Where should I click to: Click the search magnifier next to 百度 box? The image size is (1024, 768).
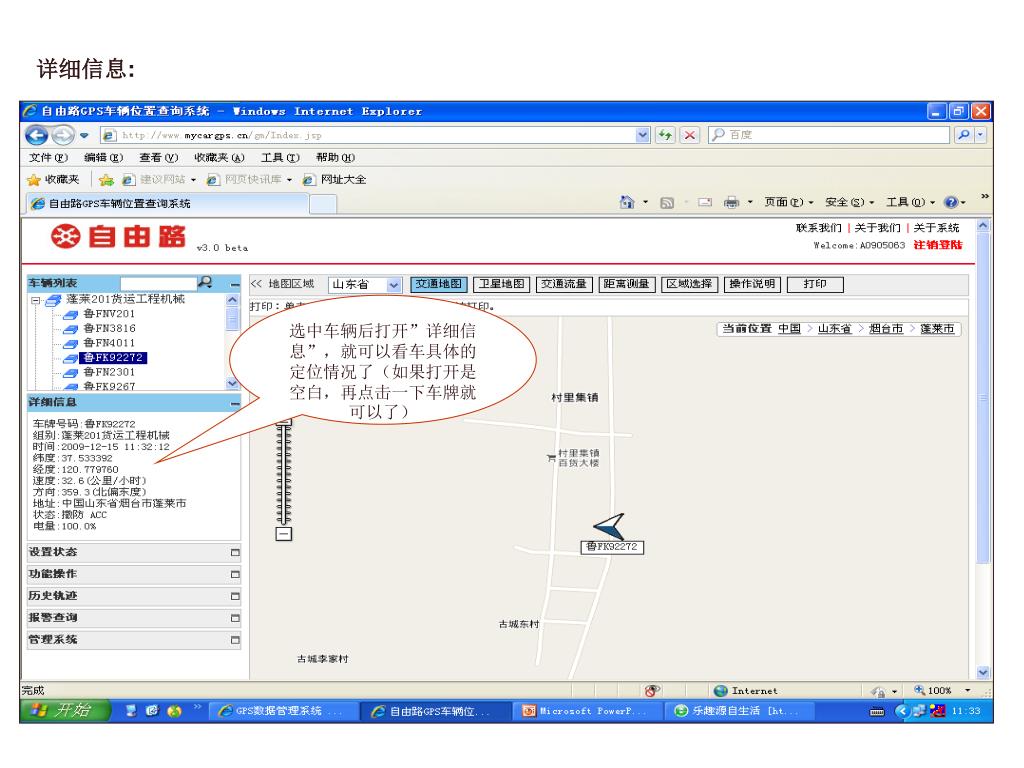(964, 135)
